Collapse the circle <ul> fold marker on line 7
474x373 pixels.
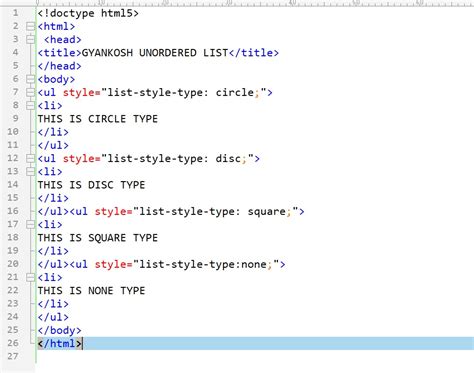(30, 92)
